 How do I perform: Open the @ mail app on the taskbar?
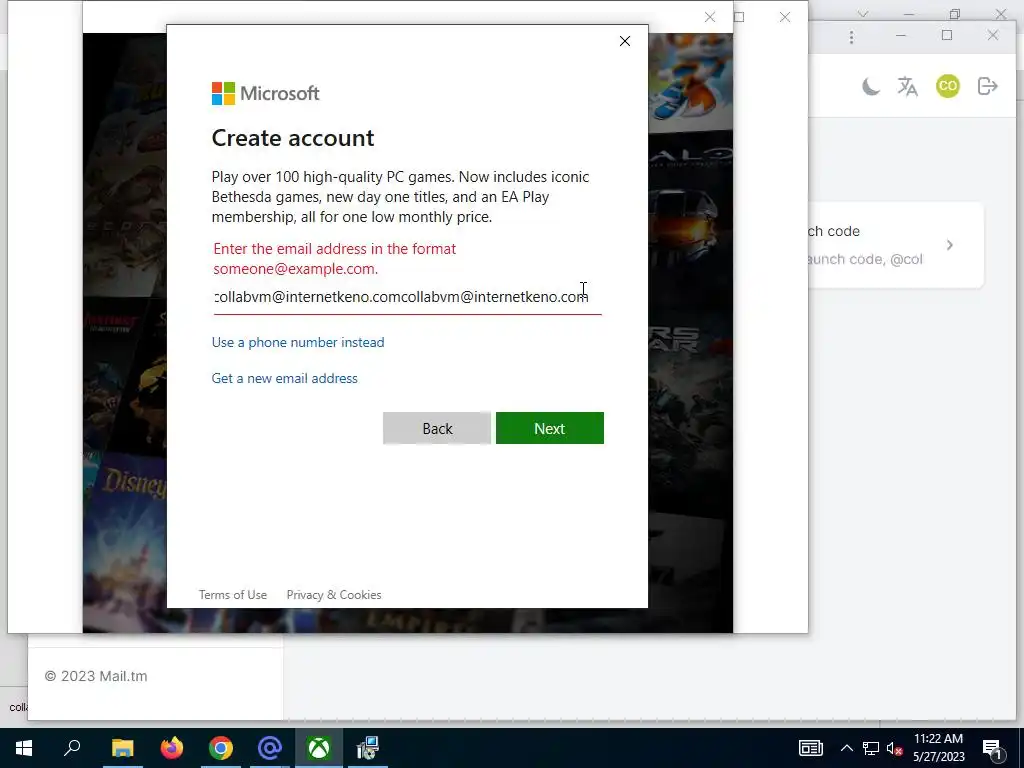[270, 748]
